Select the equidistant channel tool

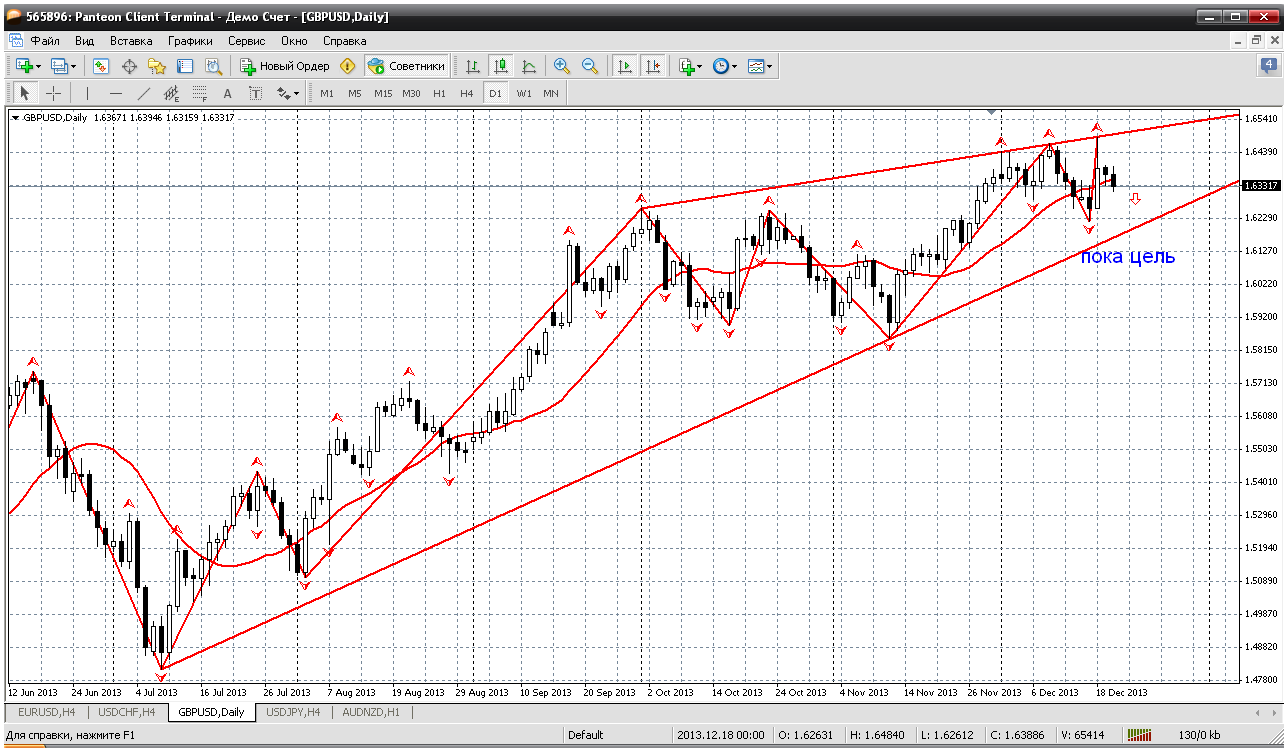tap(171, 93)
